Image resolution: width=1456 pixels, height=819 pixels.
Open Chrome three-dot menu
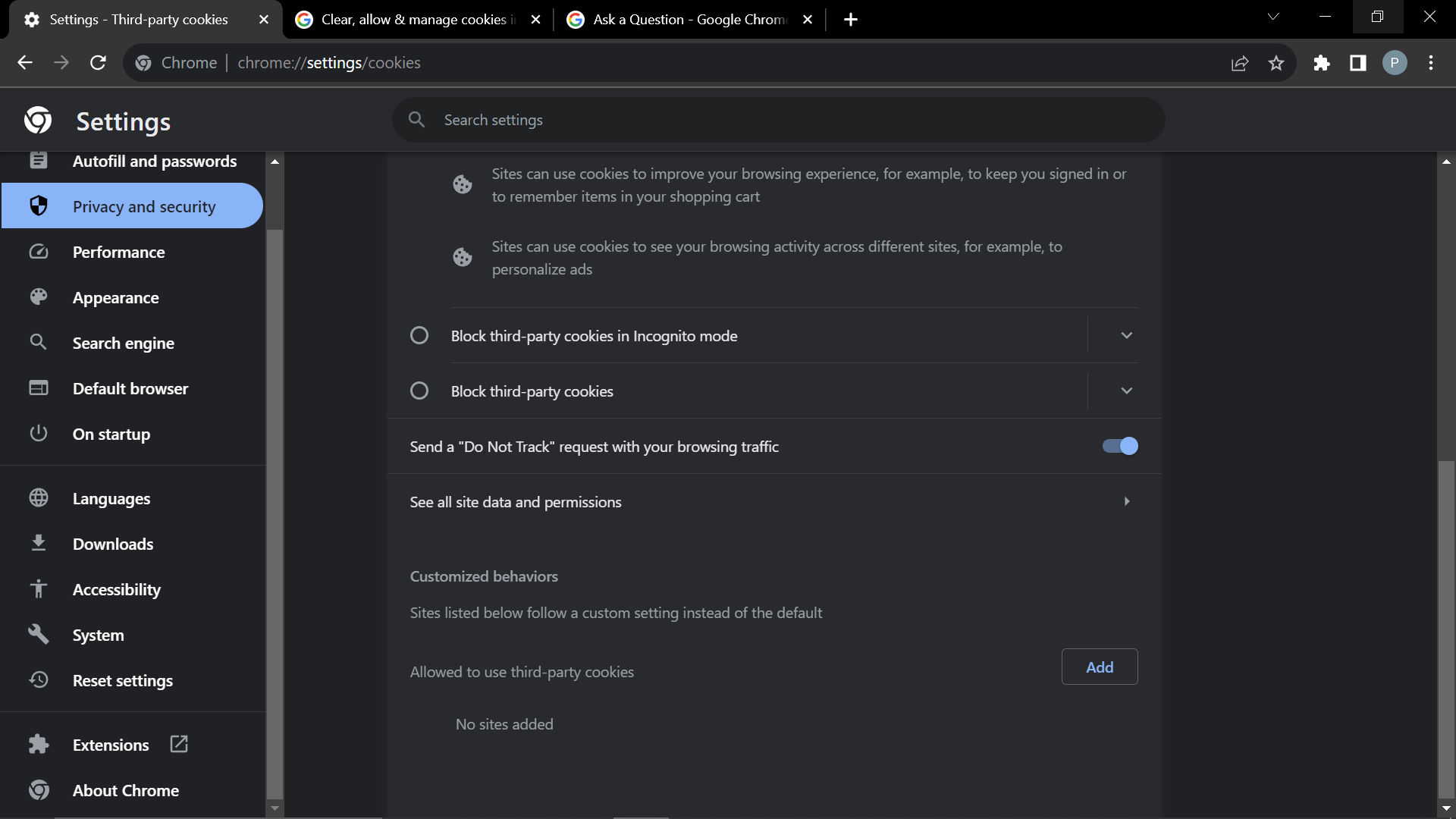1431,63
